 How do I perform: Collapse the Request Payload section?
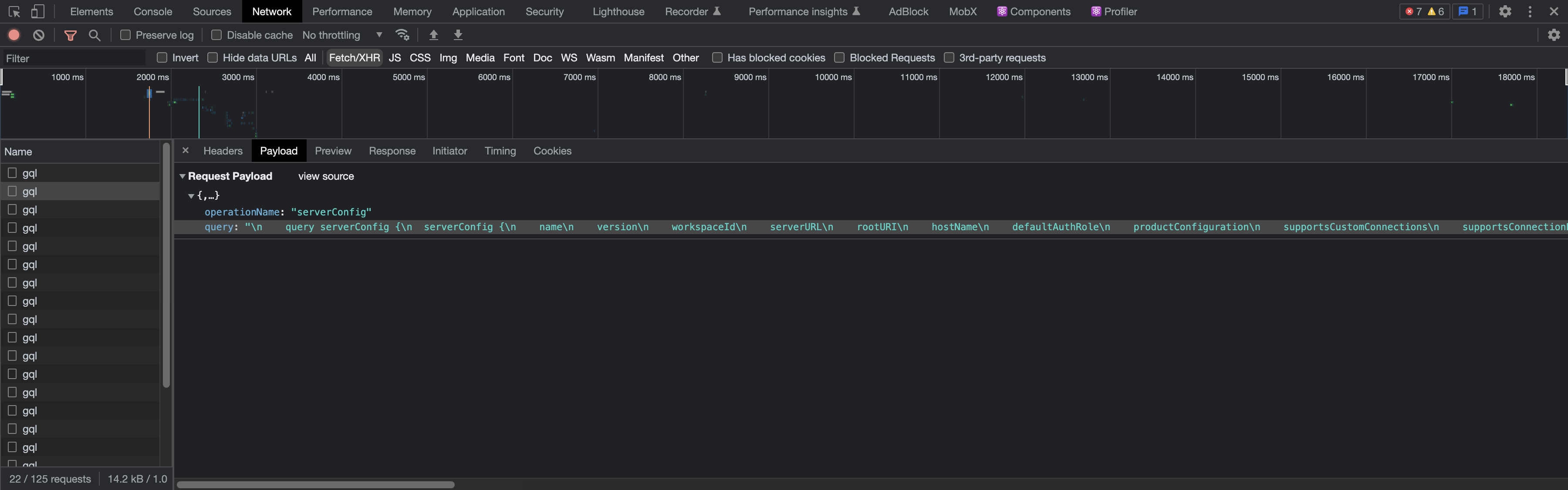[x=182, y=176]
